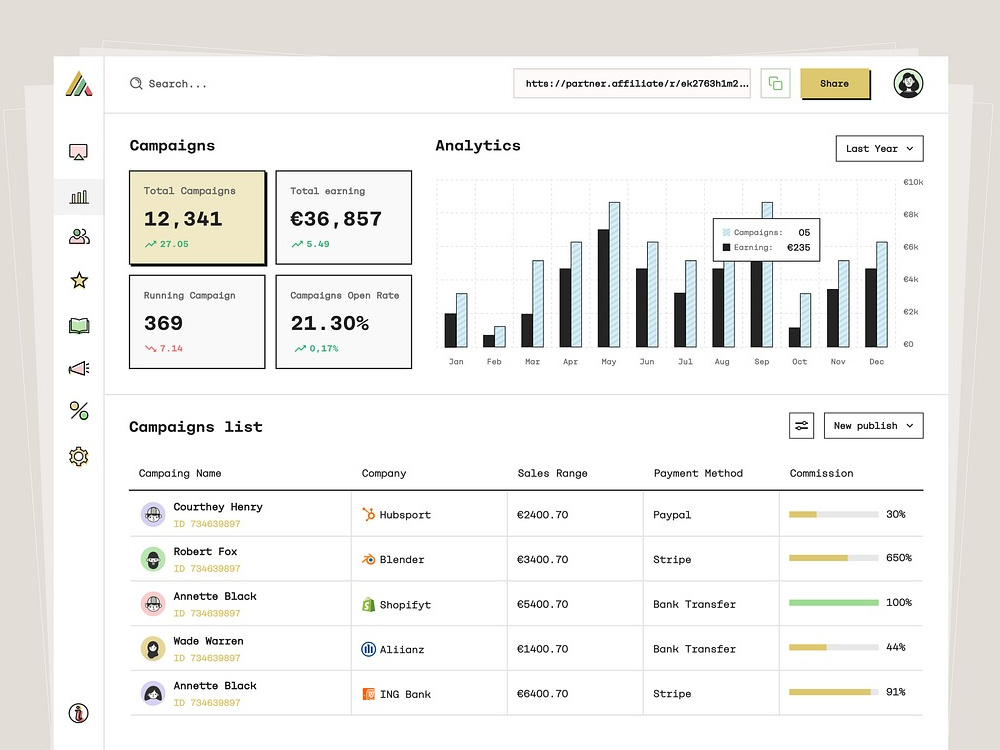Click the Aliianz company logo
Screen dimensions: 1000x750
(x=369, y=649)
